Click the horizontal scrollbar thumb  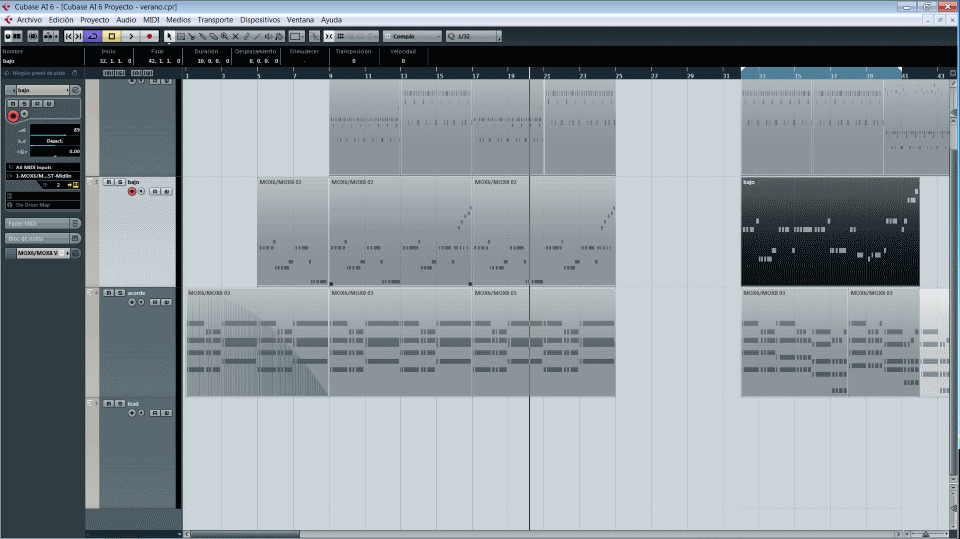click(245, 534)
